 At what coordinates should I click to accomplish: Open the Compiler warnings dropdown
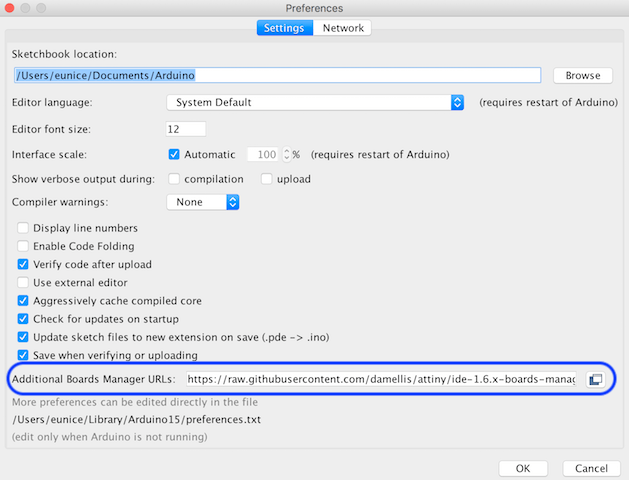(x=203, y=202)
